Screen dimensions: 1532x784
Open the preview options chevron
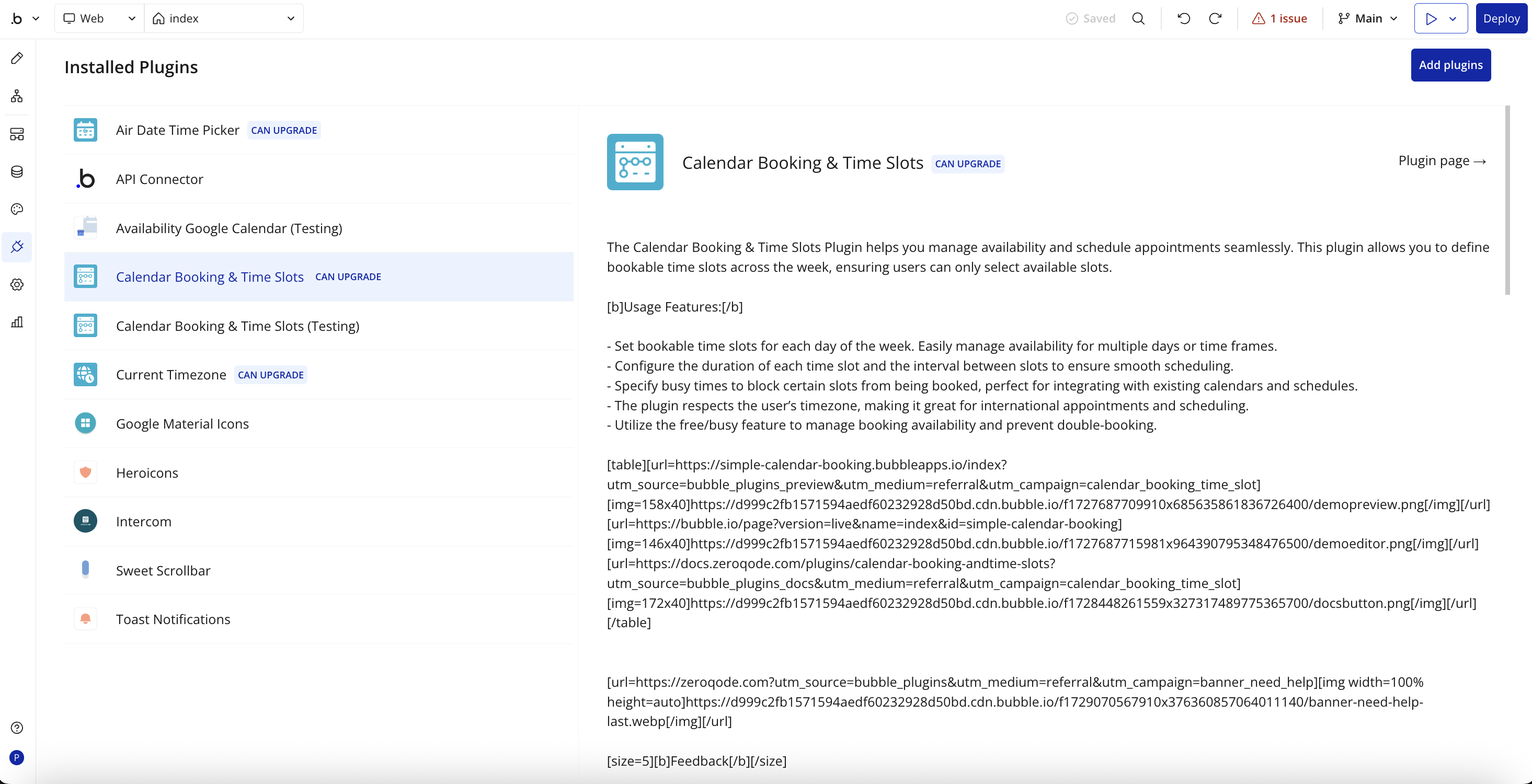1453,18
